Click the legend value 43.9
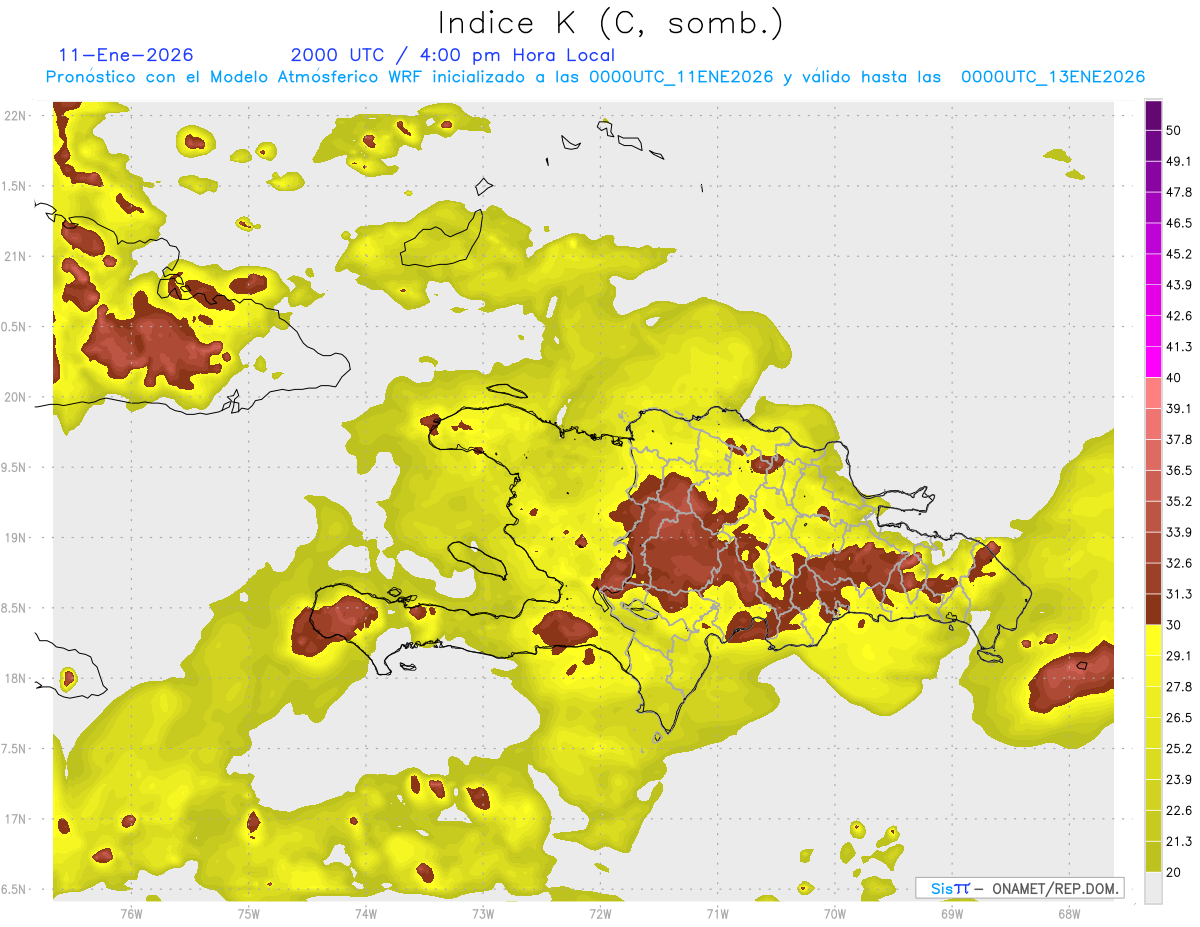1200x927 pixels. tap(1179, 285)
